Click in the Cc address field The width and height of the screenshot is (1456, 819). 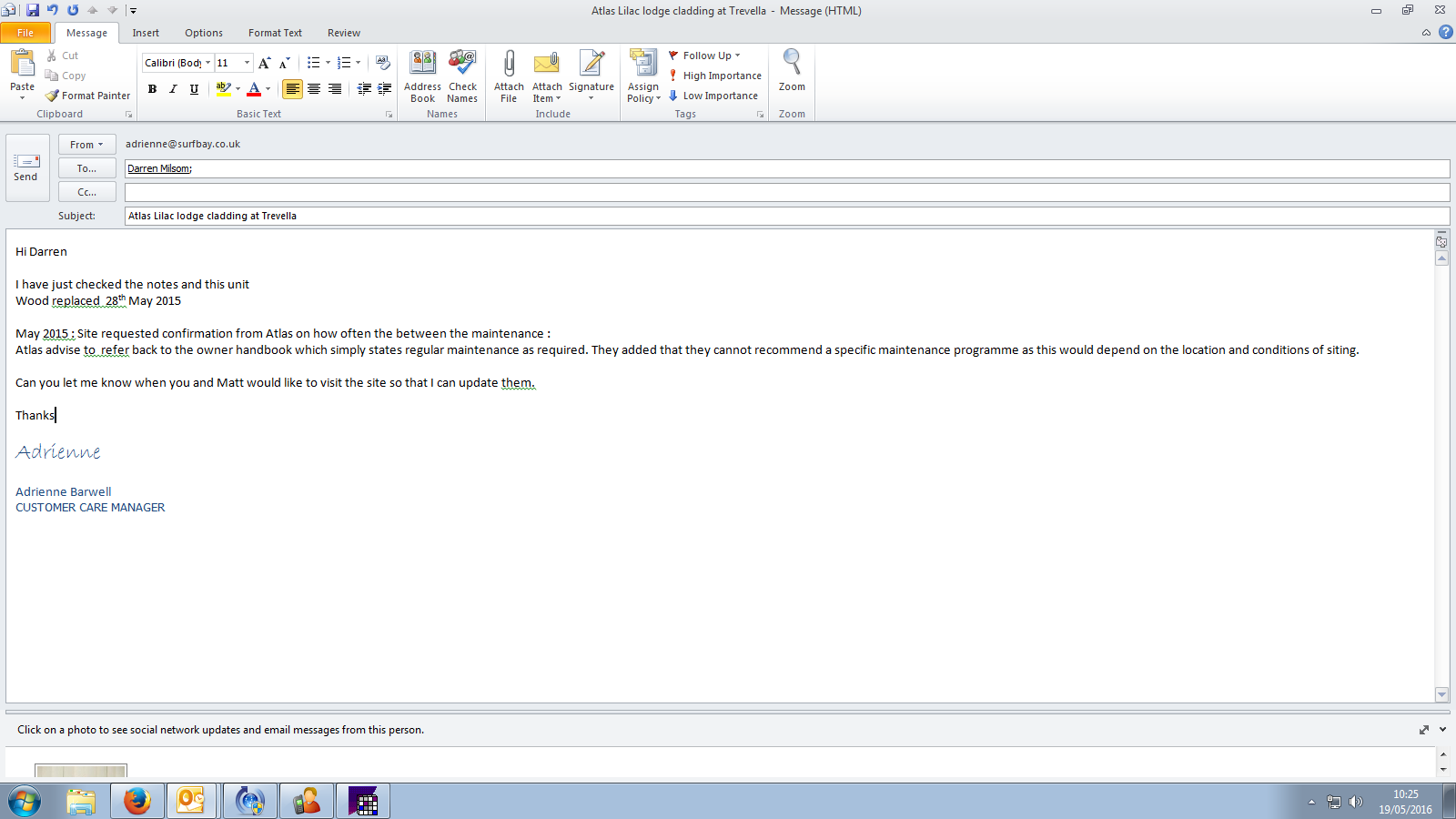[787, 192]
